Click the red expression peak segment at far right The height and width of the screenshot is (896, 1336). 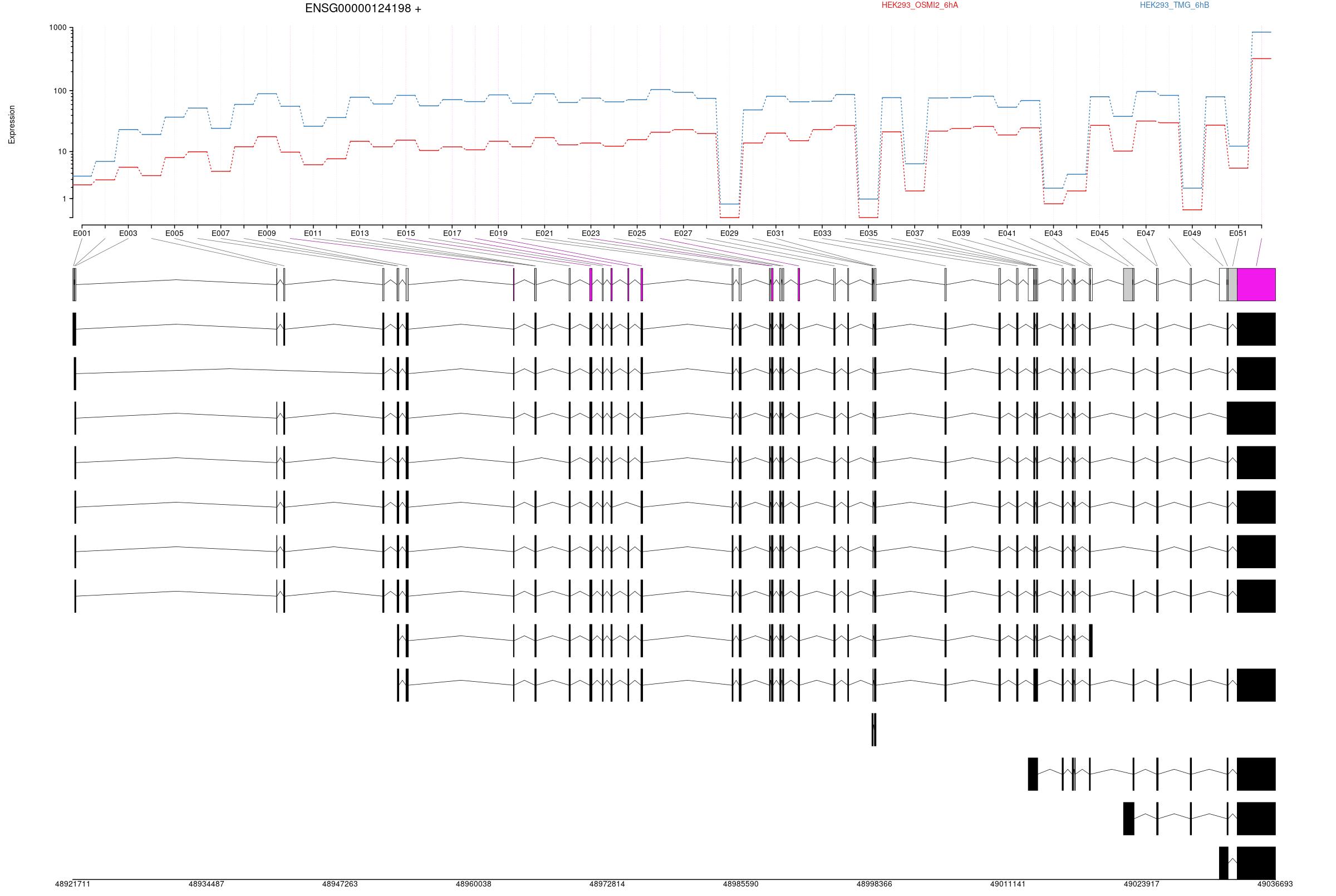point(1262,58)
